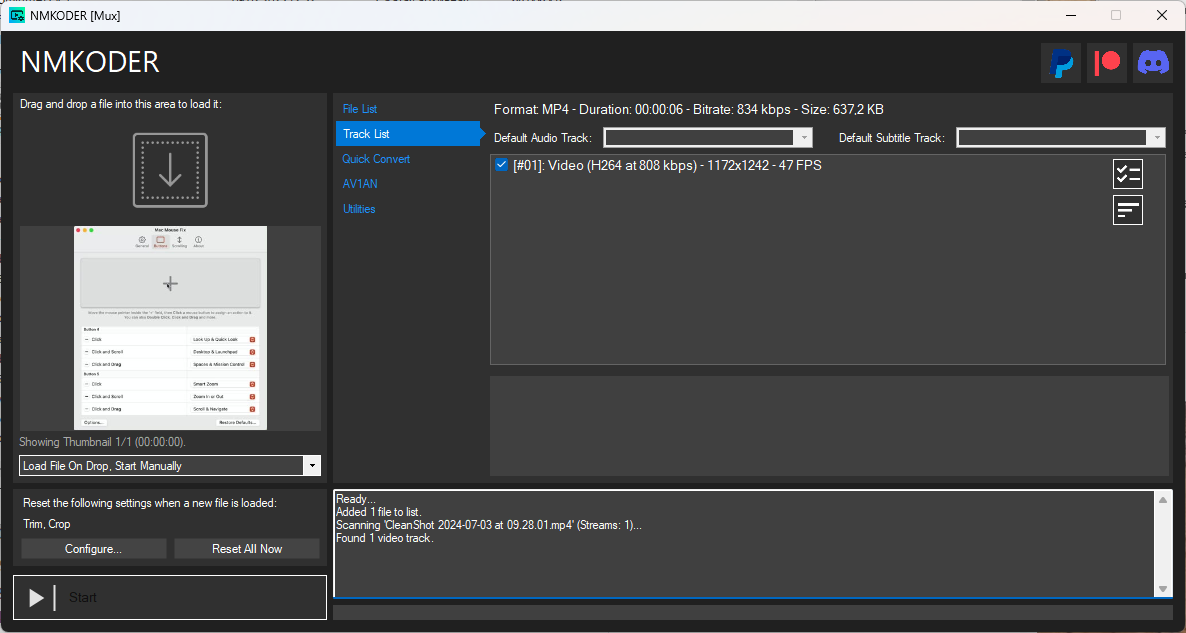Select the Track List tab
The image size is (1186, 633).
[x=408, y=134]
